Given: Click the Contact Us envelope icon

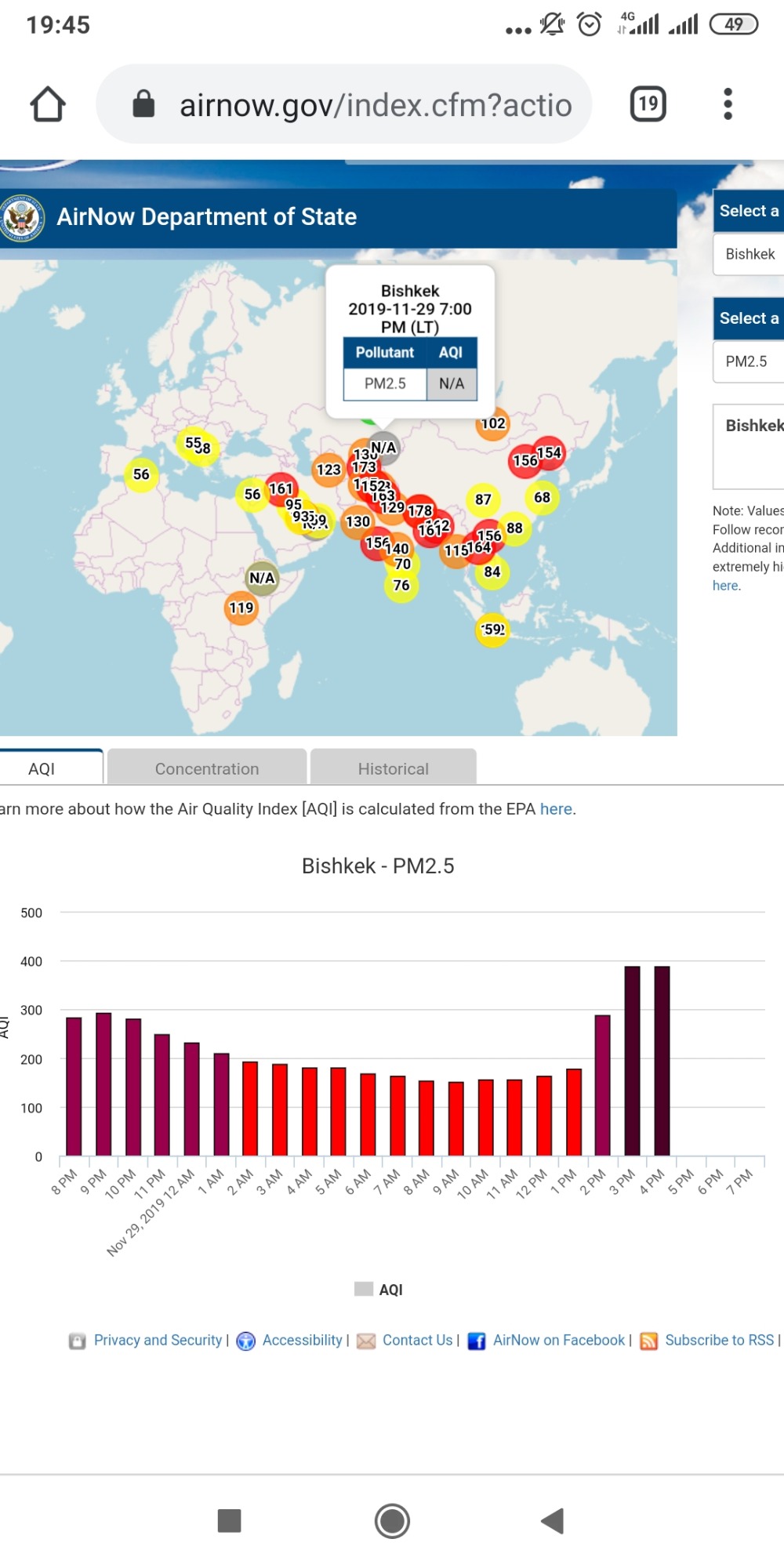Looking at the screenshot, I should coord(366,1341).
